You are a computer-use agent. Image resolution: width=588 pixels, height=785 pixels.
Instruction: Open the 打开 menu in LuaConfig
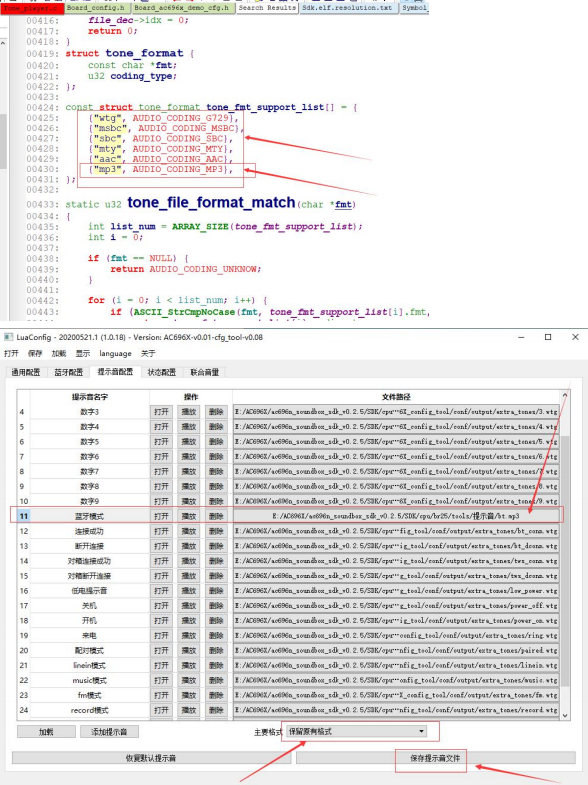pos(11,353)
